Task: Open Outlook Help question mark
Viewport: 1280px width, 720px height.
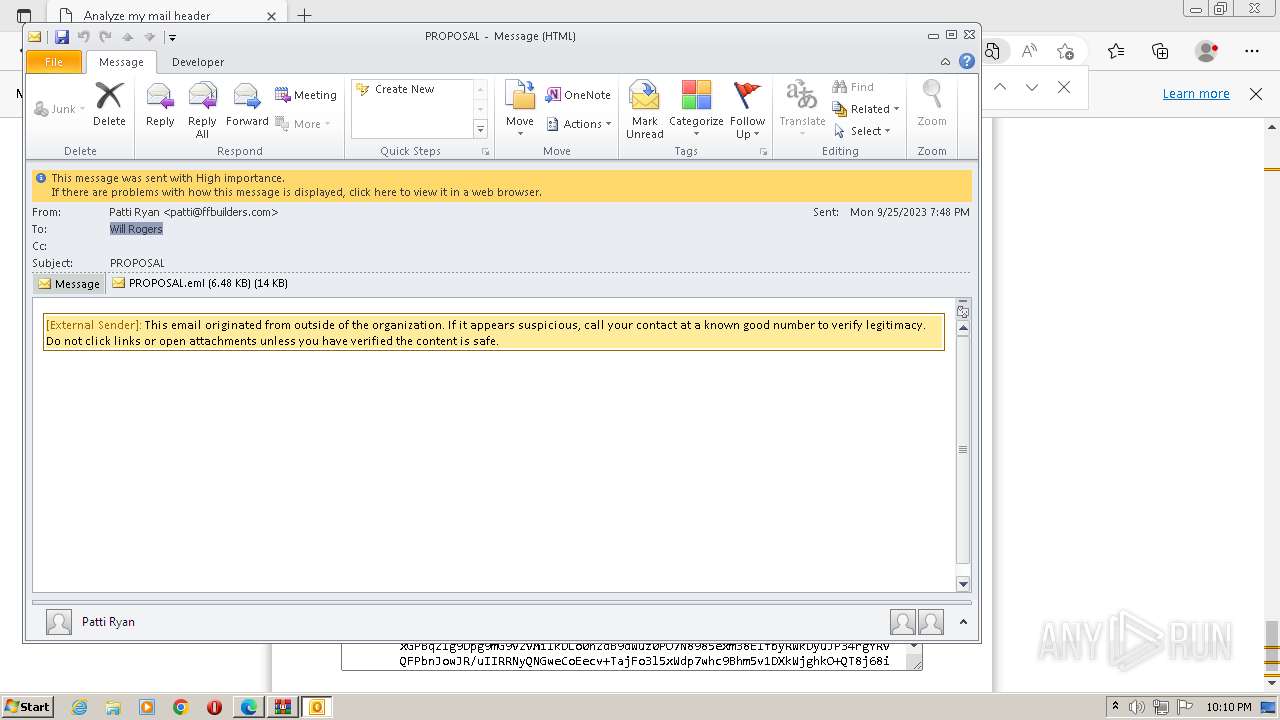Action: pos(967,62)
